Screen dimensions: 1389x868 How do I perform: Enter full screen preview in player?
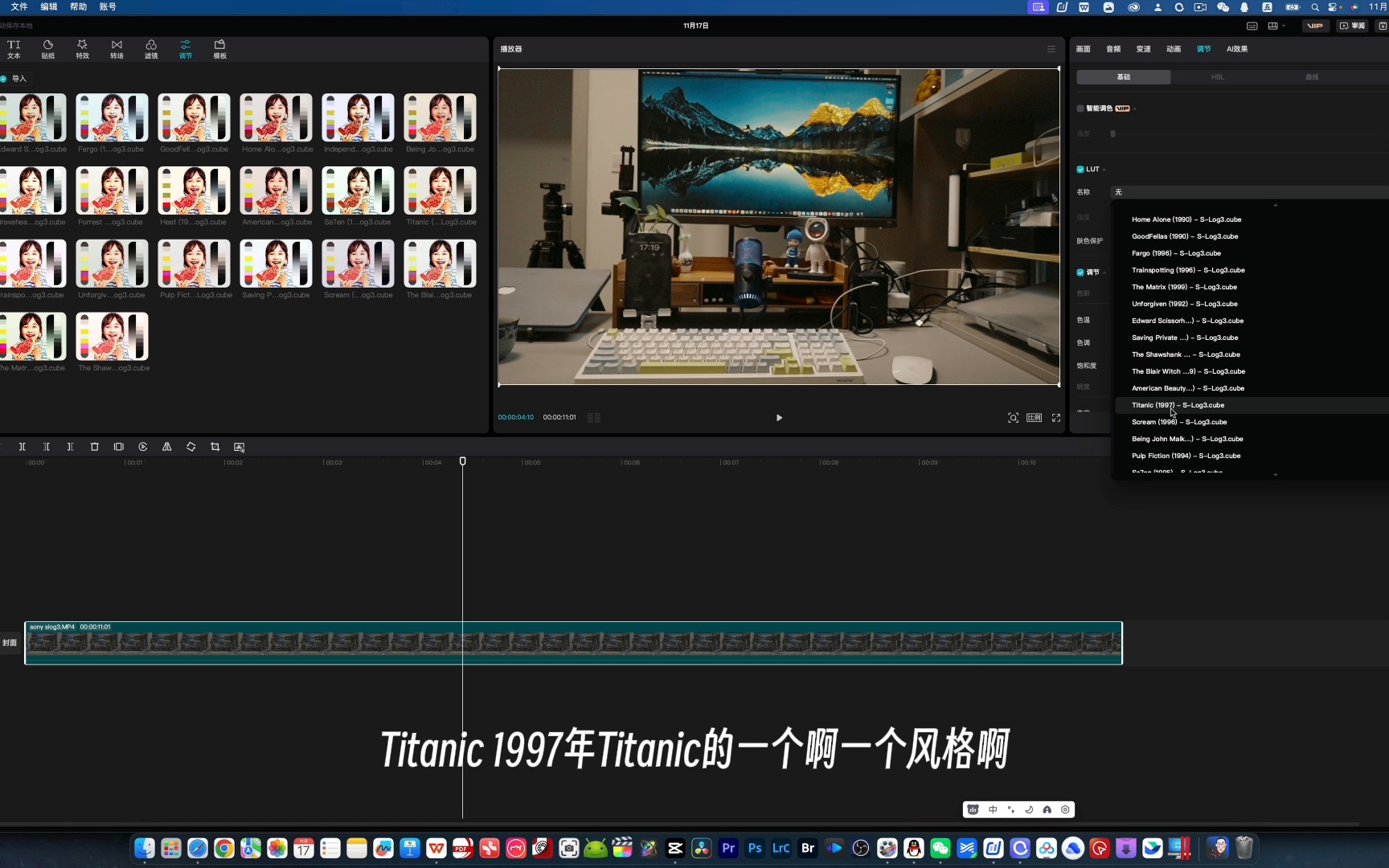tap(1056, 418)
